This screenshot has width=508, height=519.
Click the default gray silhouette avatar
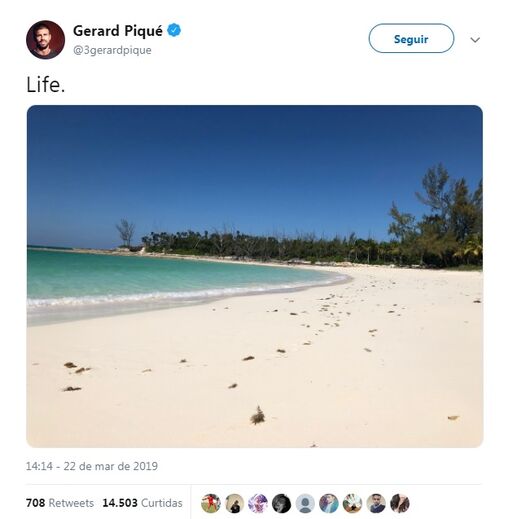[305, 503]
